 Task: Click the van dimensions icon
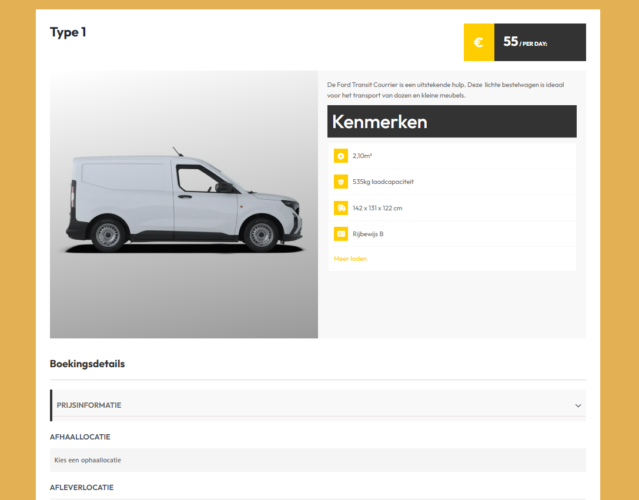point(341,208)
